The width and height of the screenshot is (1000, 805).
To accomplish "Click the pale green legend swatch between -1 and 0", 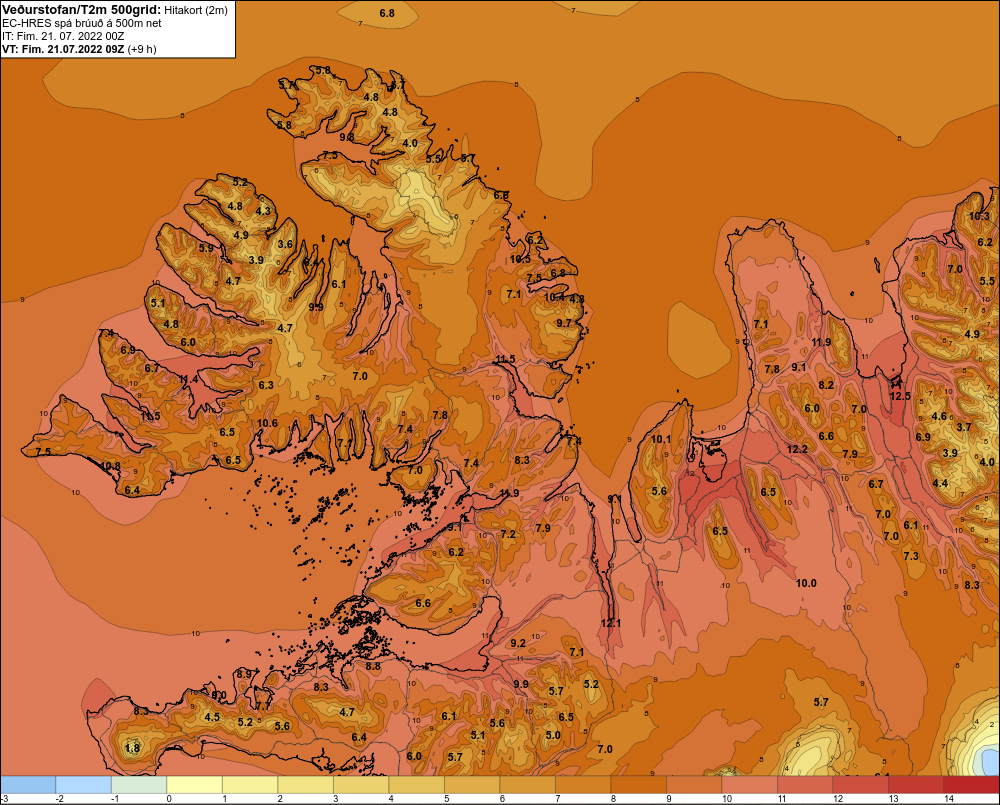I will coord(139,785).
